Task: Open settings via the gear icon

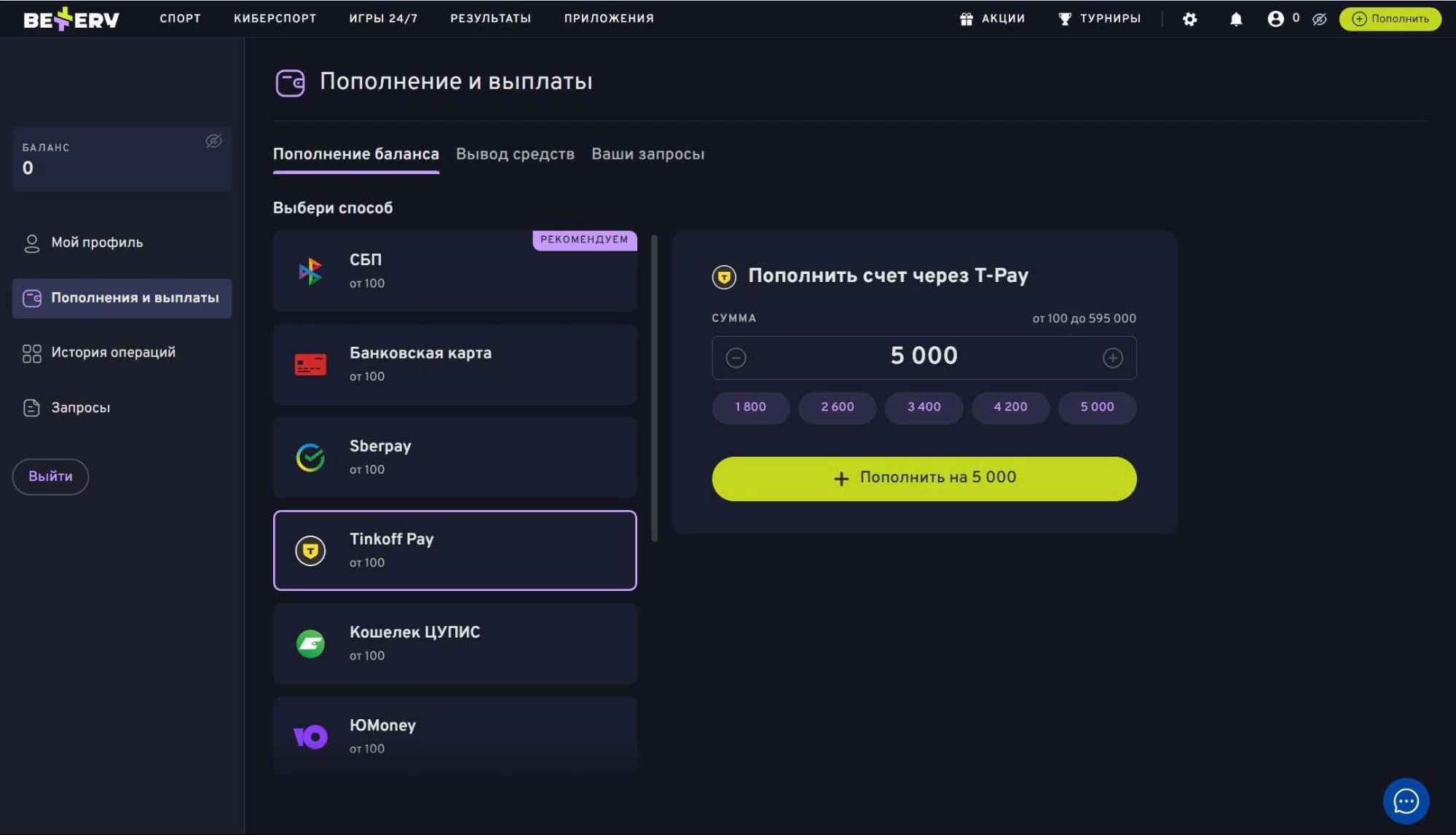Action: pyautogui.click(x=1190, y=20)
